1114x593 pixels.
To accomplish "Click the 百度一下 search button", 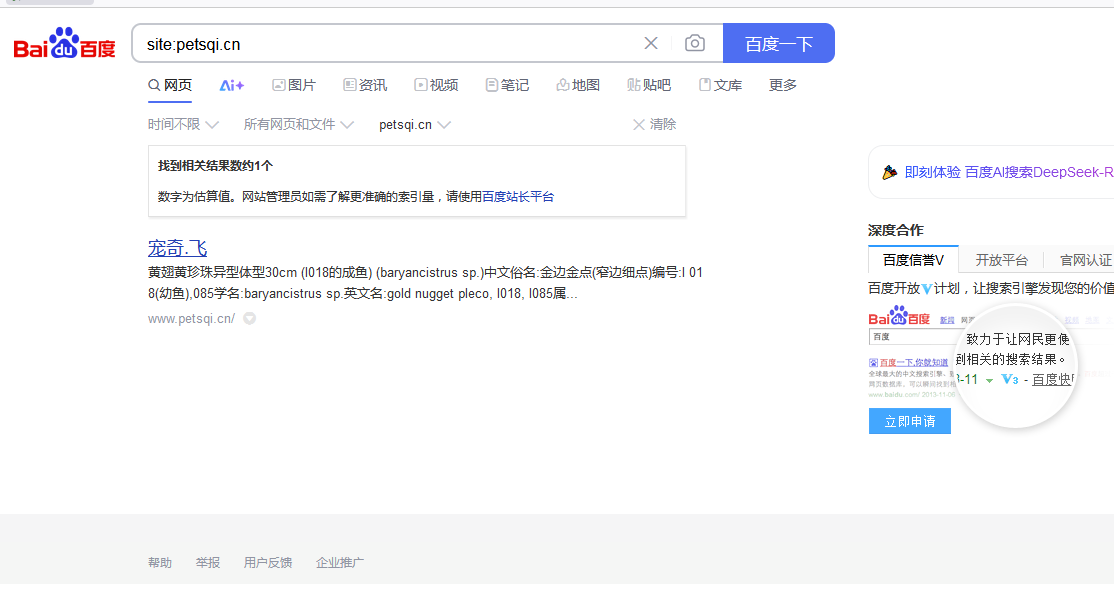I will 779,43.
